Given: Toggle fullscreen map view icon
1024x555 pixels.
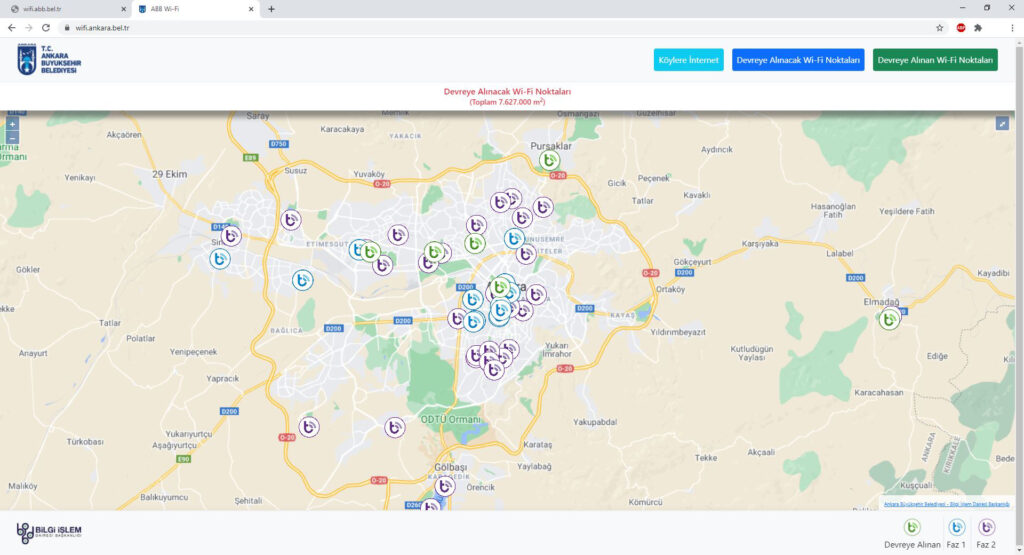Looking at the screenshot, I should [x=1002, y=124].
